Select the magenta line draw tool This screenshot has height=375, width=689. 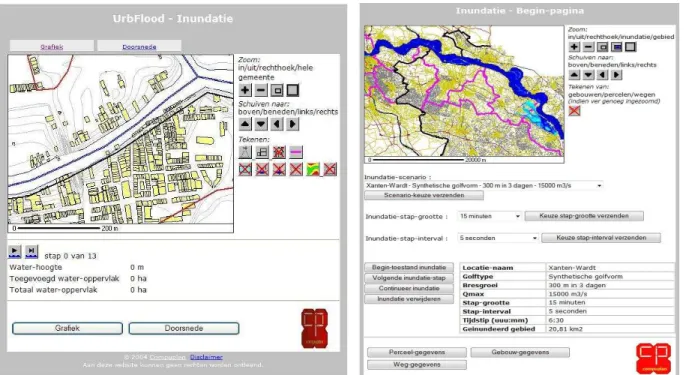coord(296,152)
